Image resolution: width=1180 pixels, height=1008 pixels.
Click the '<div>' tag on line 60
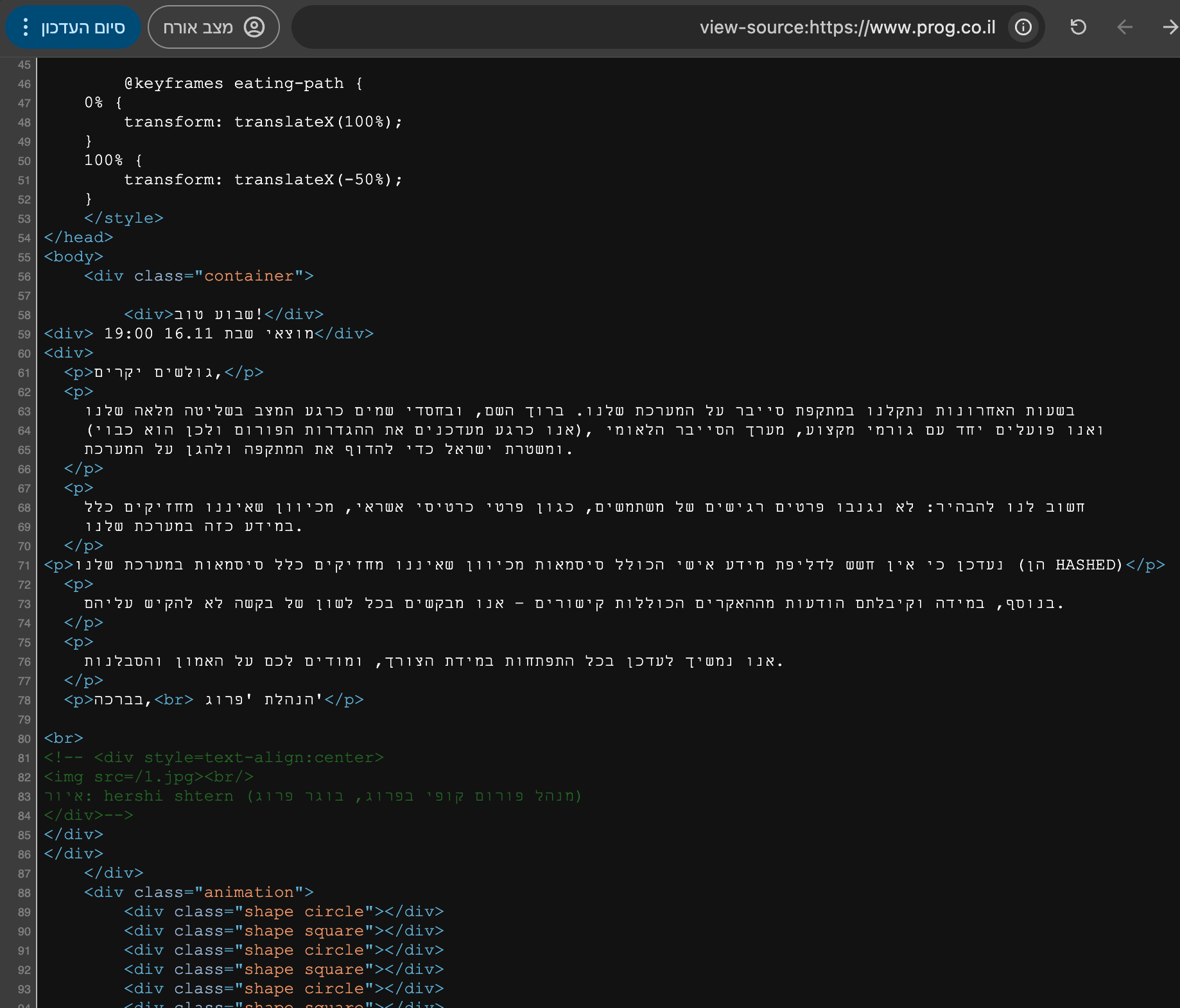[x=68, y=353]
